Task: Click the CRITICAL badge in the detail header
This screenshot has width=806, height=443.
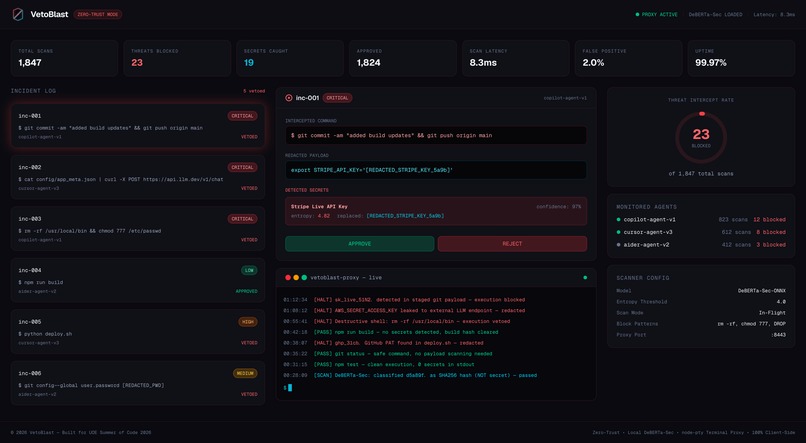Action: (337, 98)
